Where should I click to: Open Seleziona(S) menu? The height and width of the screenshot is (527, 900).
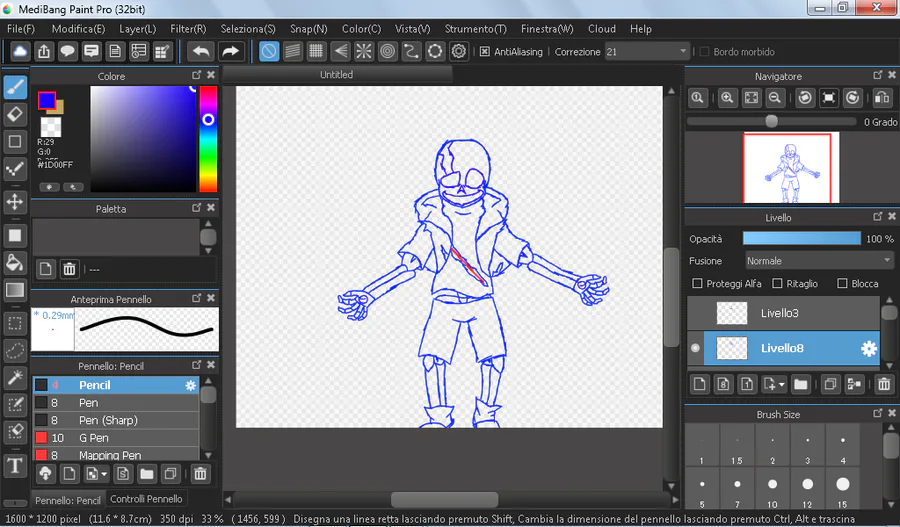coord(248,29)
